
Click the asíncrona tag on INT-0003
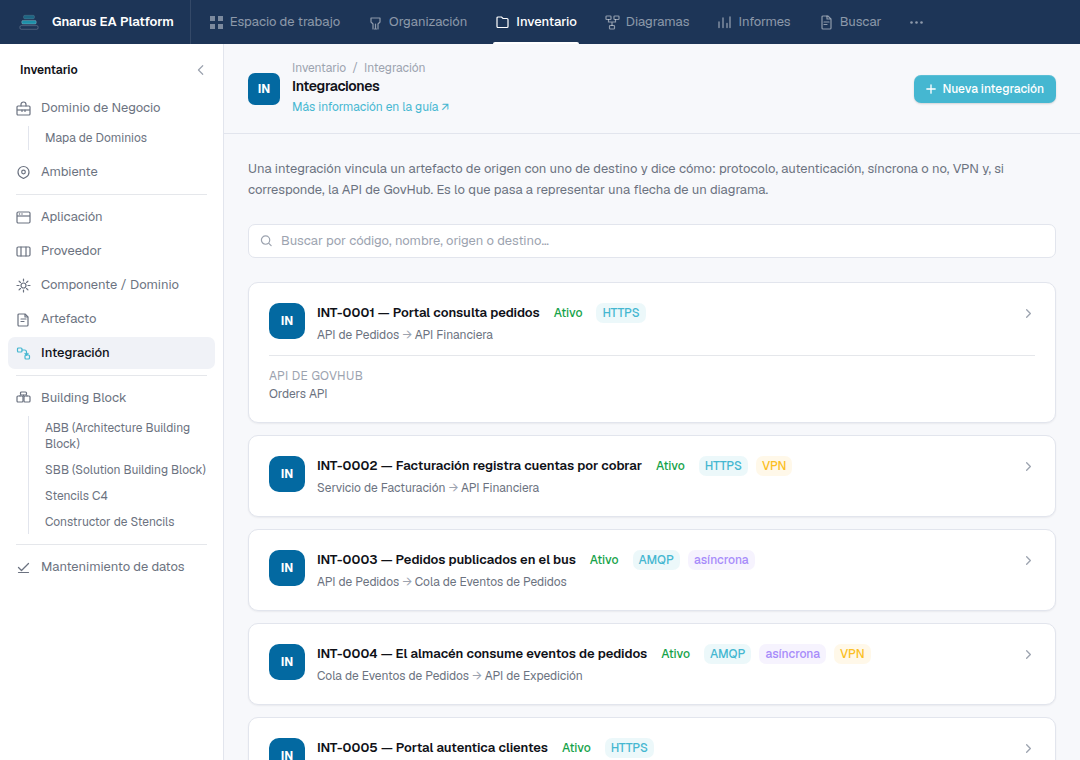point(721,559)
